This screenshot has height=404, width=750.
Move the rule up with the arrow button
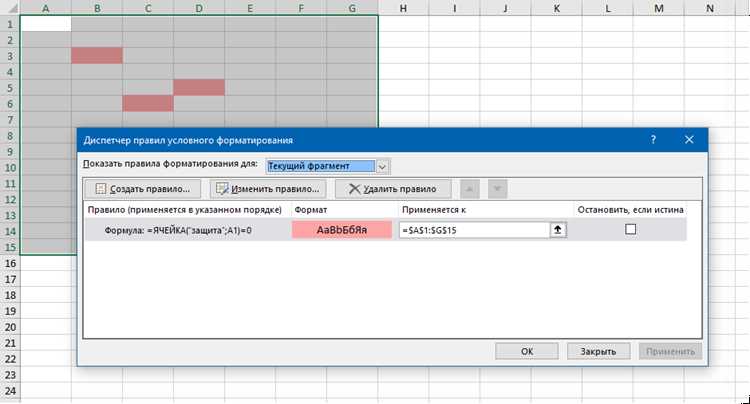470,189
